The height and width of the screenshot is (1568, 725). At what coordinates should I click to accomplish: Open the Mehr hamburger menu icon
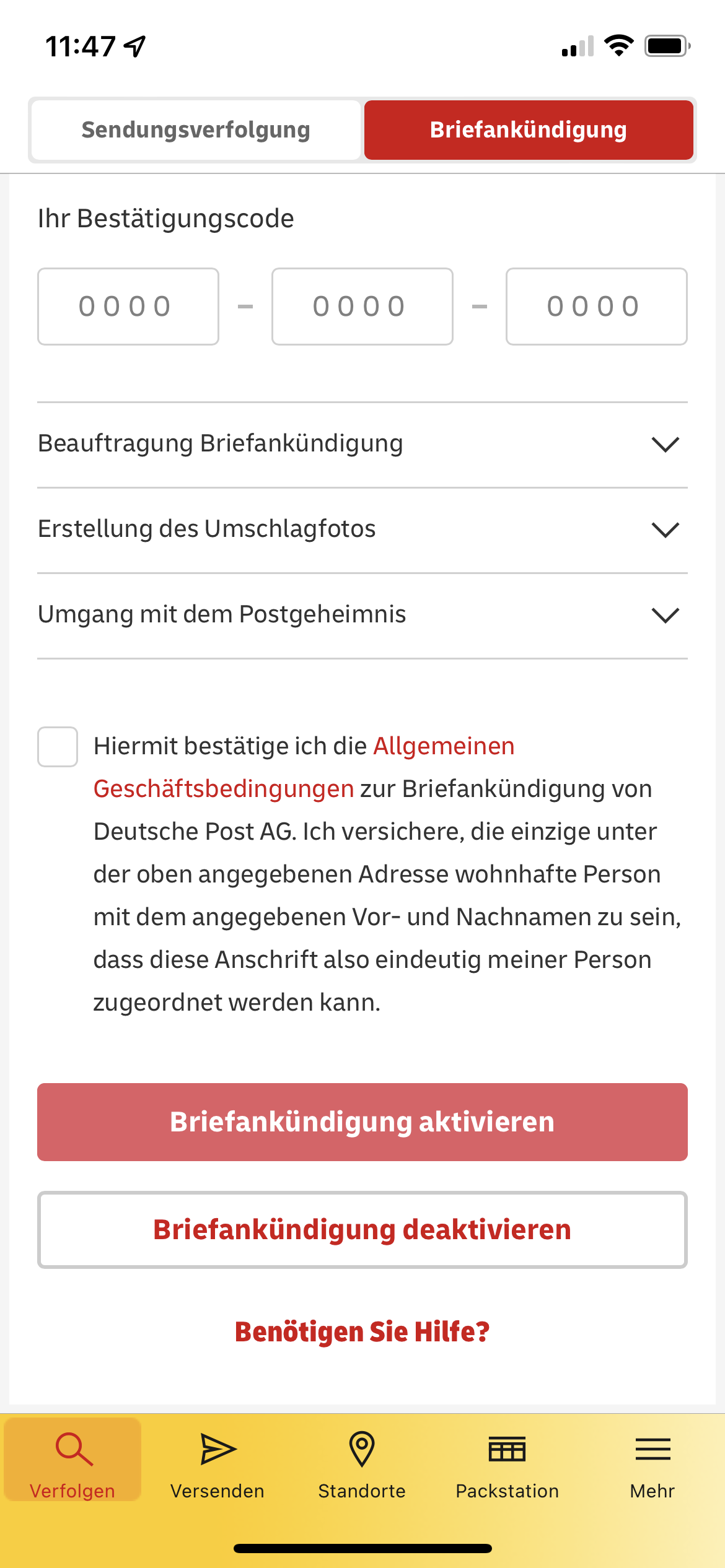click(x=652, y=1448)
